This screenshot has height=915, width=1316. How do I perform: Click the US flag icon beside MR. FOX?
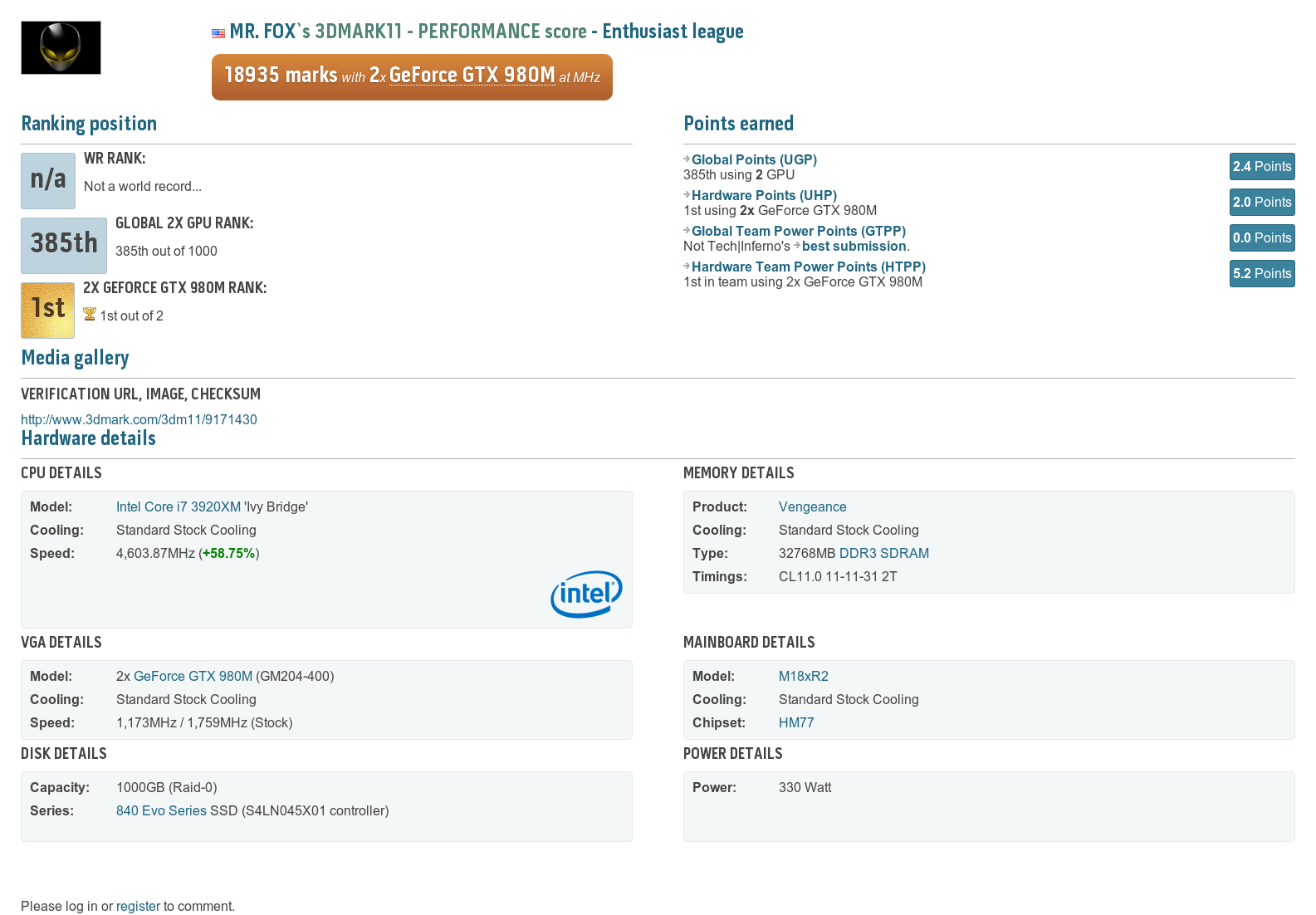pyautogui.click(x=218, y=33)
